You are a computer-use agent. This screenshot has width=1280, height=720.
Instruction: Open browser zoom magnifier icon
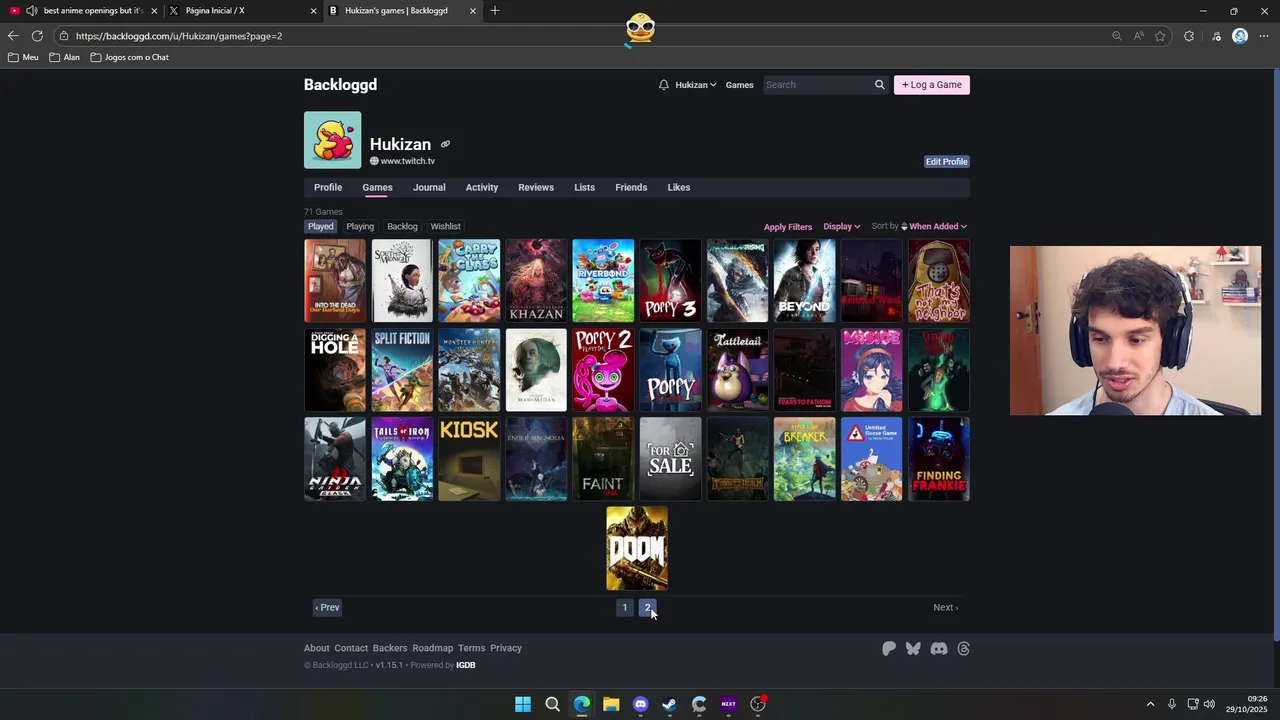[x=1117, y=36]
